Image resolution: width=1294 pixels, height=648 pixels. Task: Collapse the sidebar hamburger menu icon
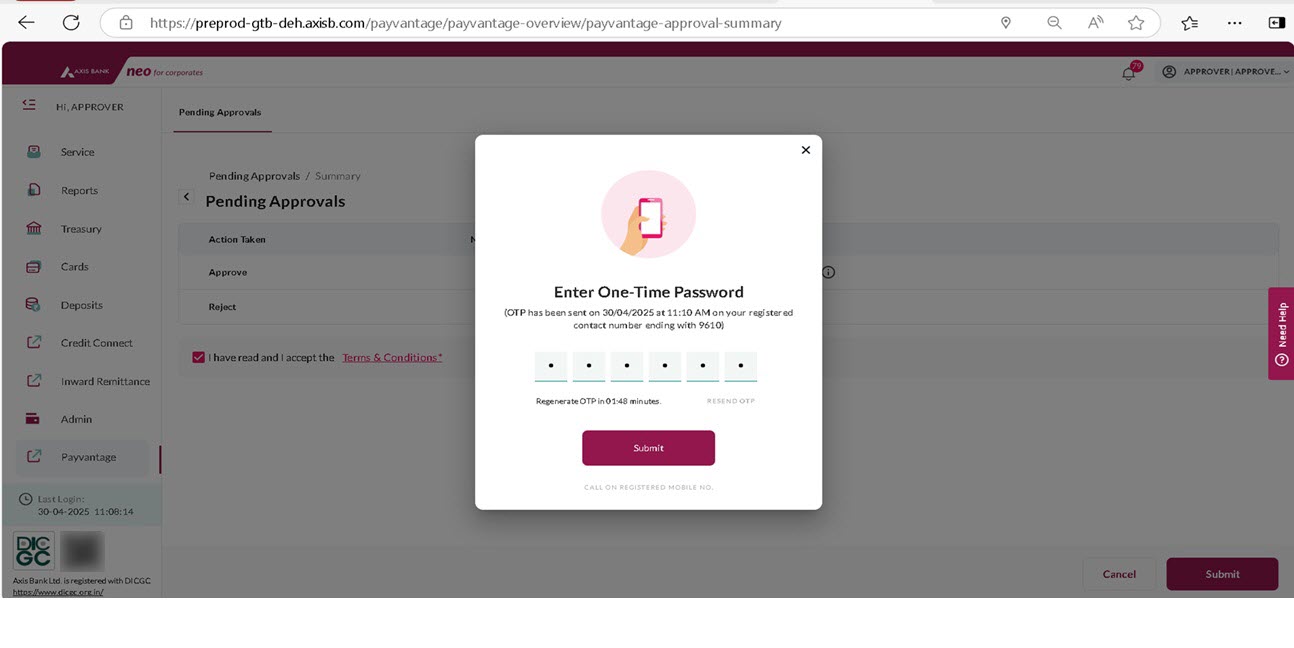(x=28, y=105)
